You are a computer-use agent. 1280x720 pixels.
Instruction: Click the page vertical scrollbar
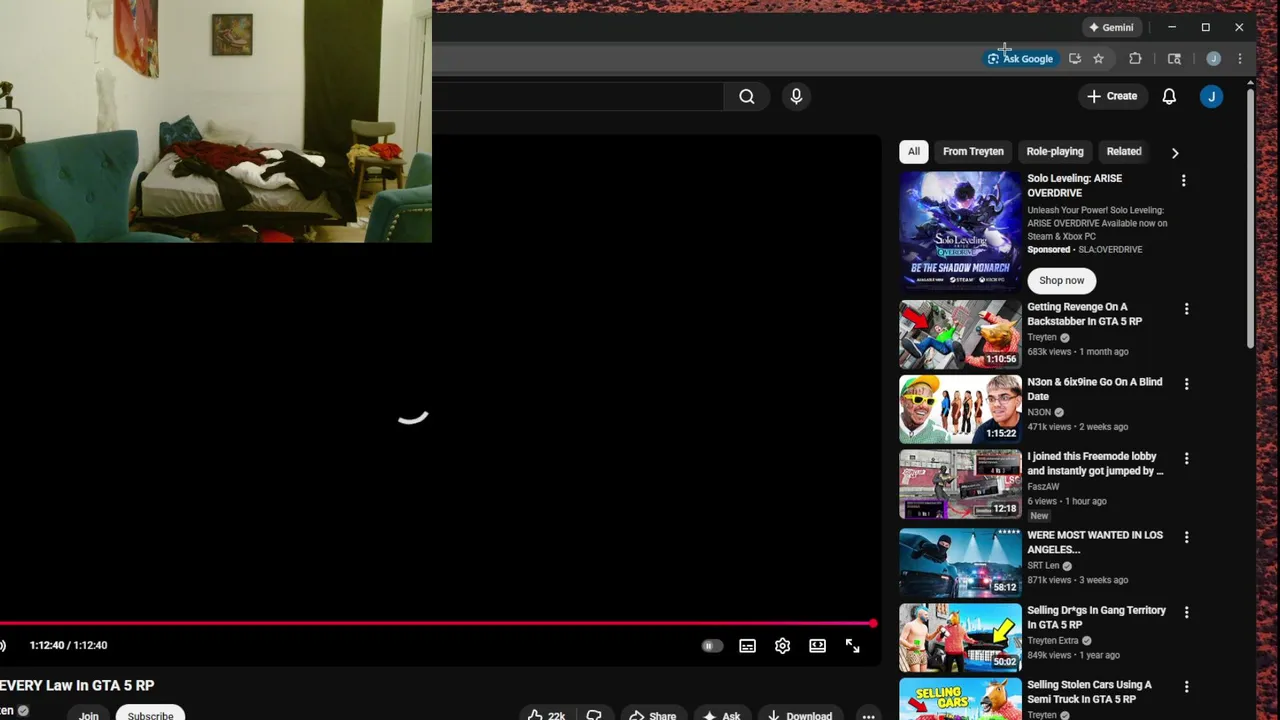point(1251,220)
